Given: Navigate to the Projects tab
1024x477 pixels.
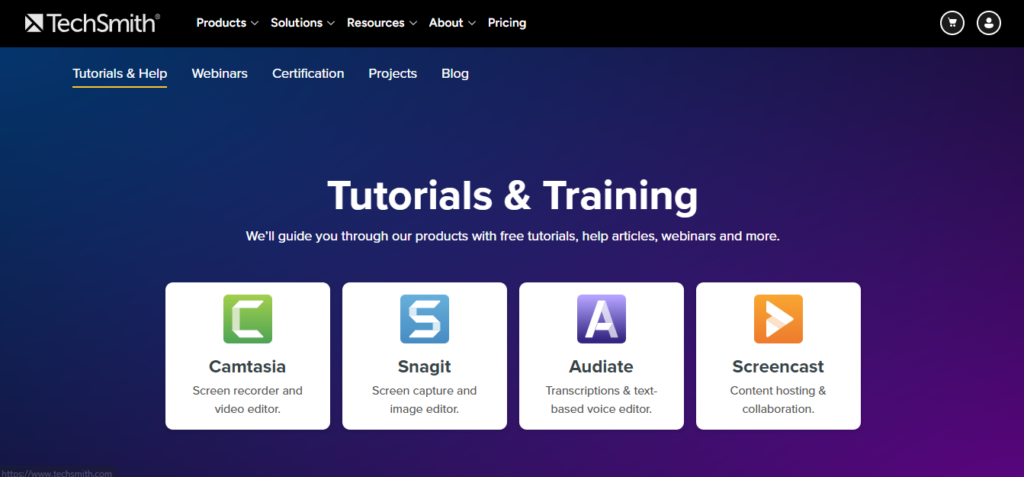Looking at the screenshot, I should (x=392, y=74).
